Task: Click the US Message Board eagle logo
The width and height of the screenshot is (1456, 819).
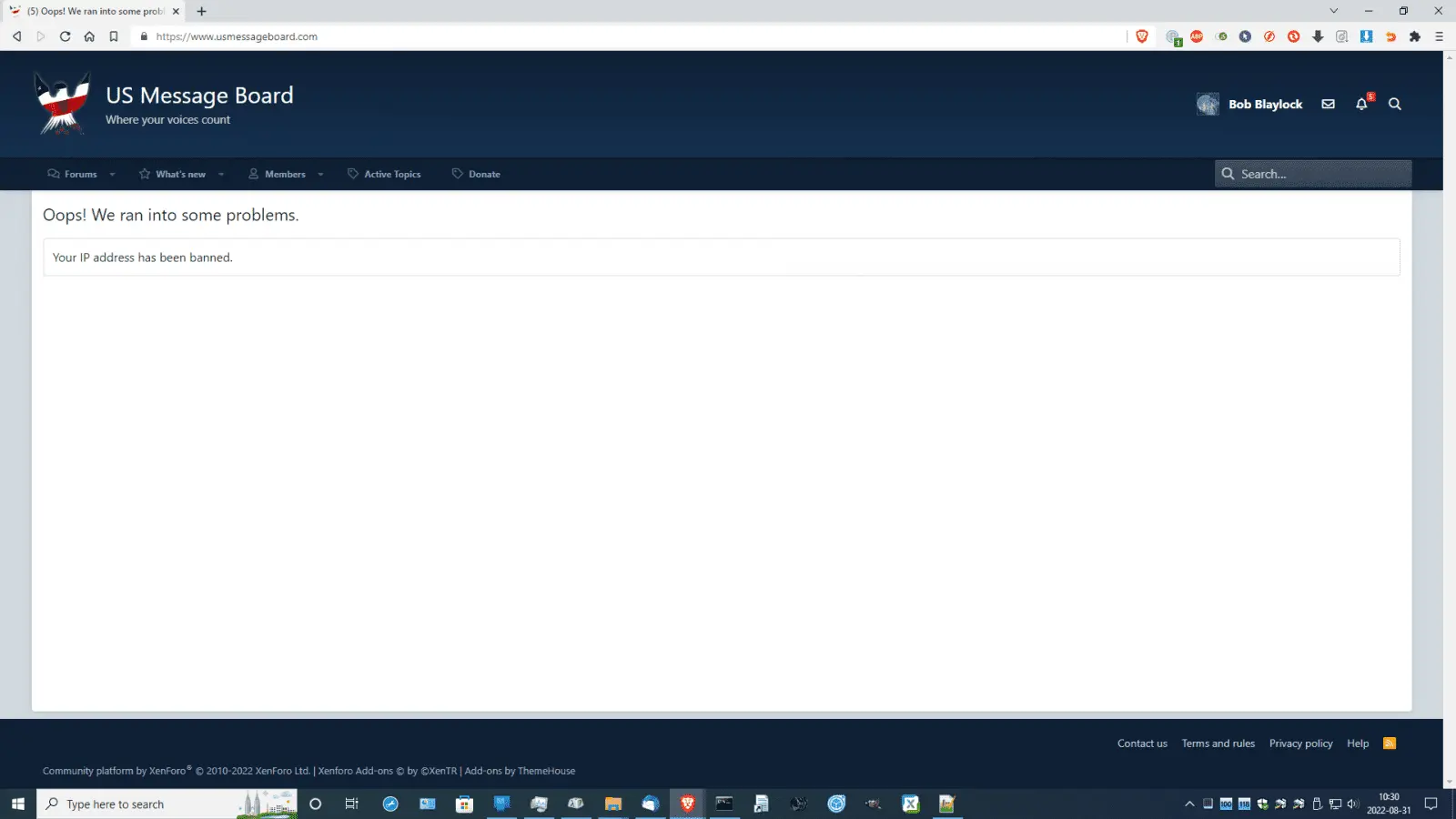Action: (62, 103)
